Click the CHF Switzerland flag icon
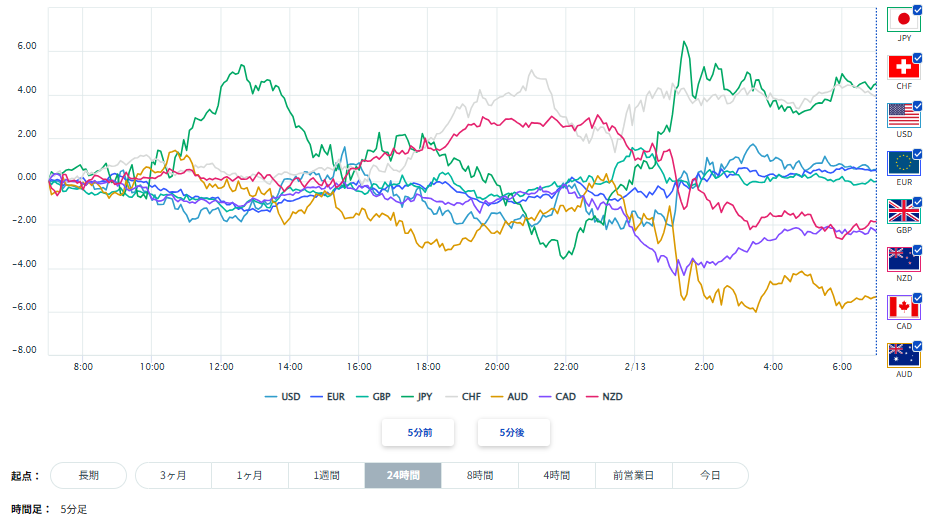This screenshot has width=934, height=529. pos(903,67)
